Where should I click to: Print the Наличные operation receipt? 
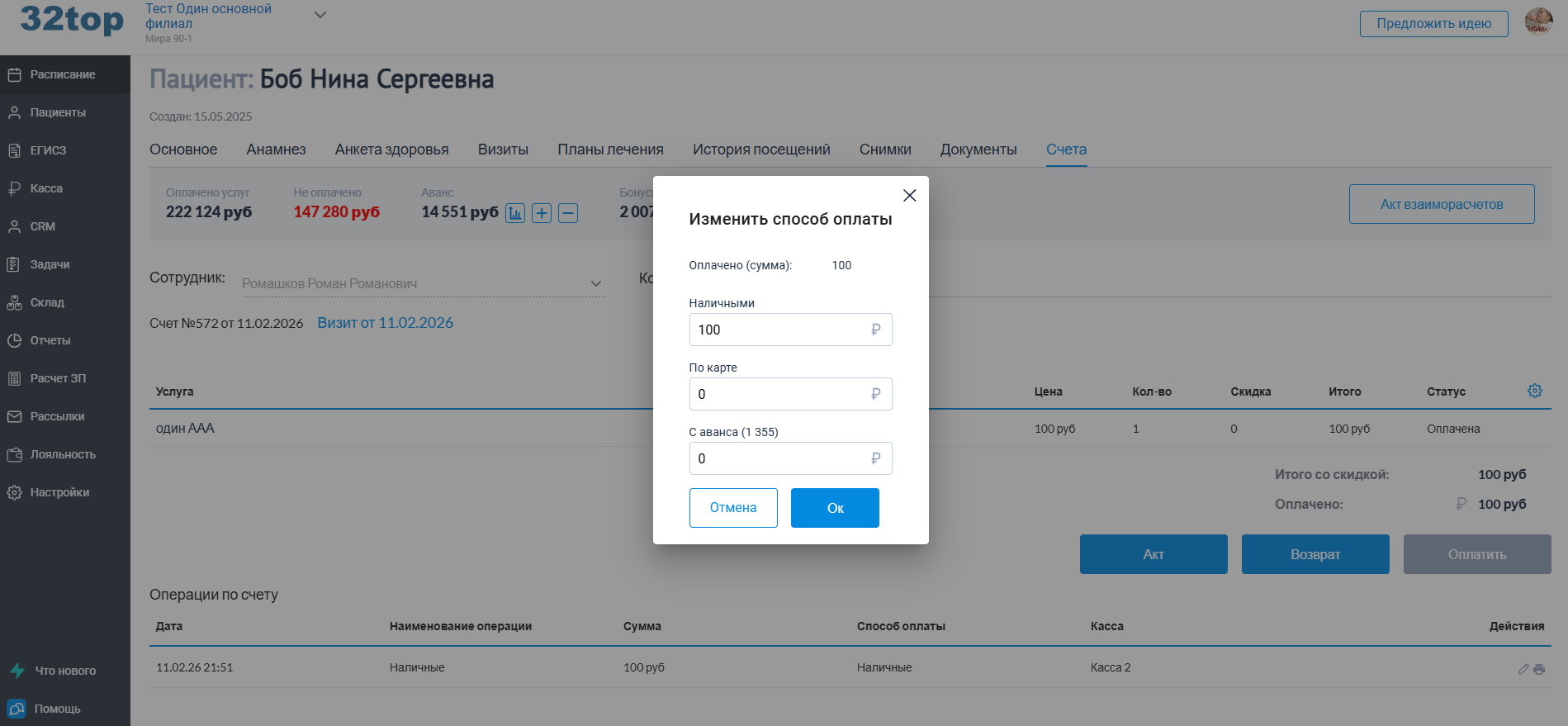click(x=1539, y=669)
